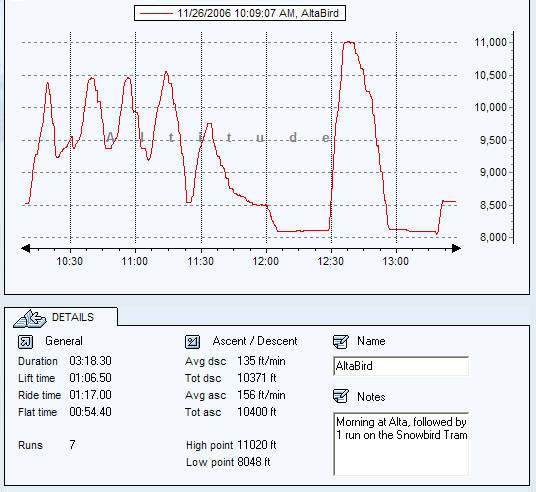Select the legend entry 11/26/2006 AltaBird
This screenshot has width=536, height=492.
(240, 13)
